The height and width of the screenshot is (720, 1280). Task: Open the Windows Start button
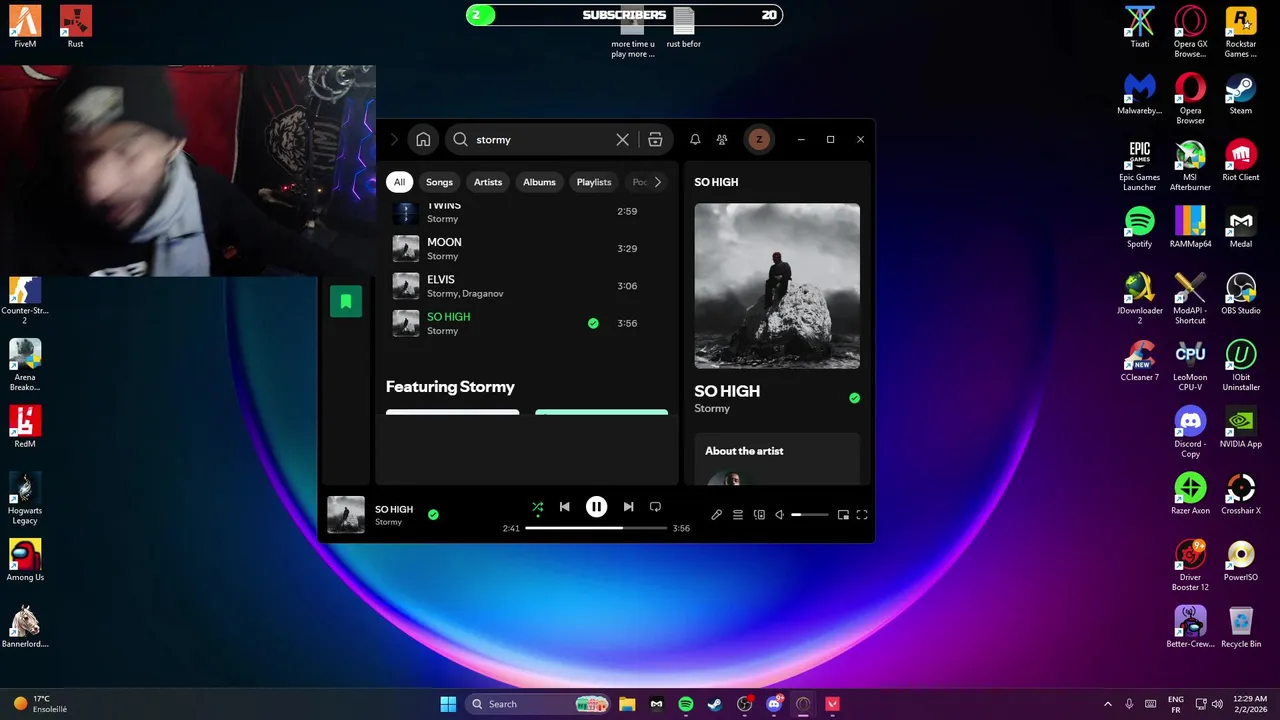point(448,704)
